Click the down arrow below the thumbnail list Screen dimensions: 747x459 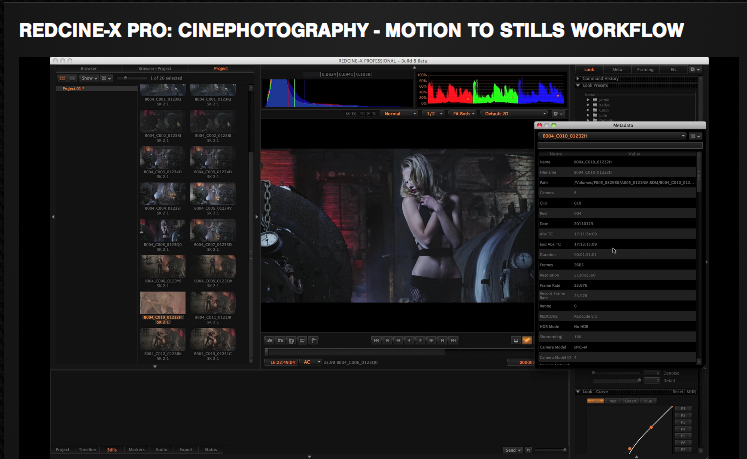click(x=155, y=367)
